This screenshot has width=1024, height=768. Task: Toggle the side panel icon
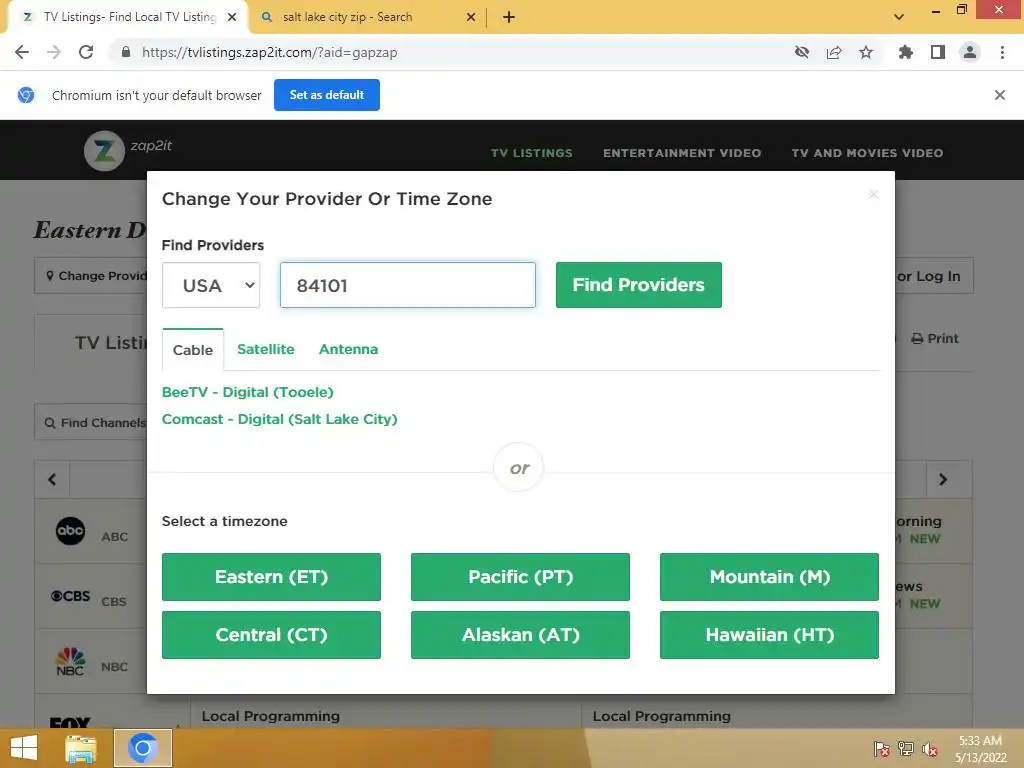[x=937, y=52]
